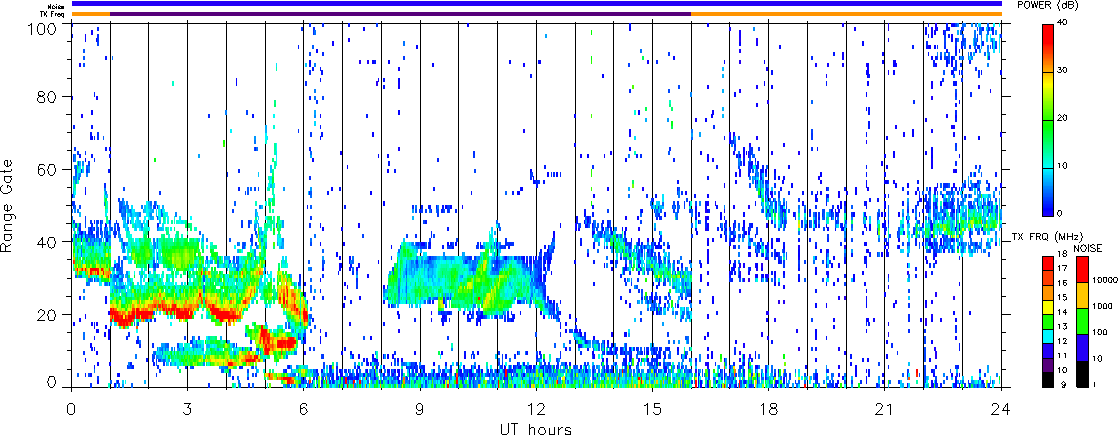Click the '24' tick on UT hours axis
1118x435 pixels.
point(1001,409)
